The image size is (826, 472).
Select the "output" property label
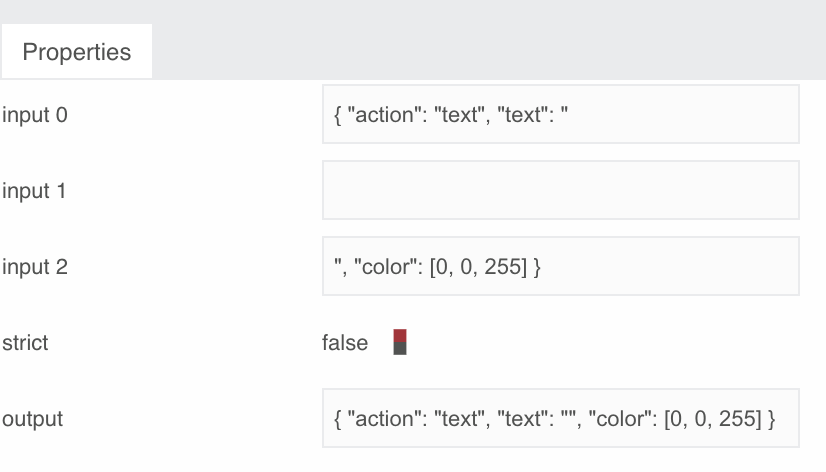33,419
